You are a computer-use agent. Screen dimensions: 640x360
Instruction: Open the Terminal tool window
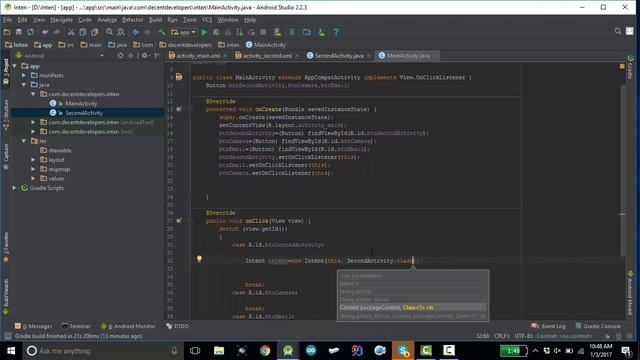coord(76,326)
